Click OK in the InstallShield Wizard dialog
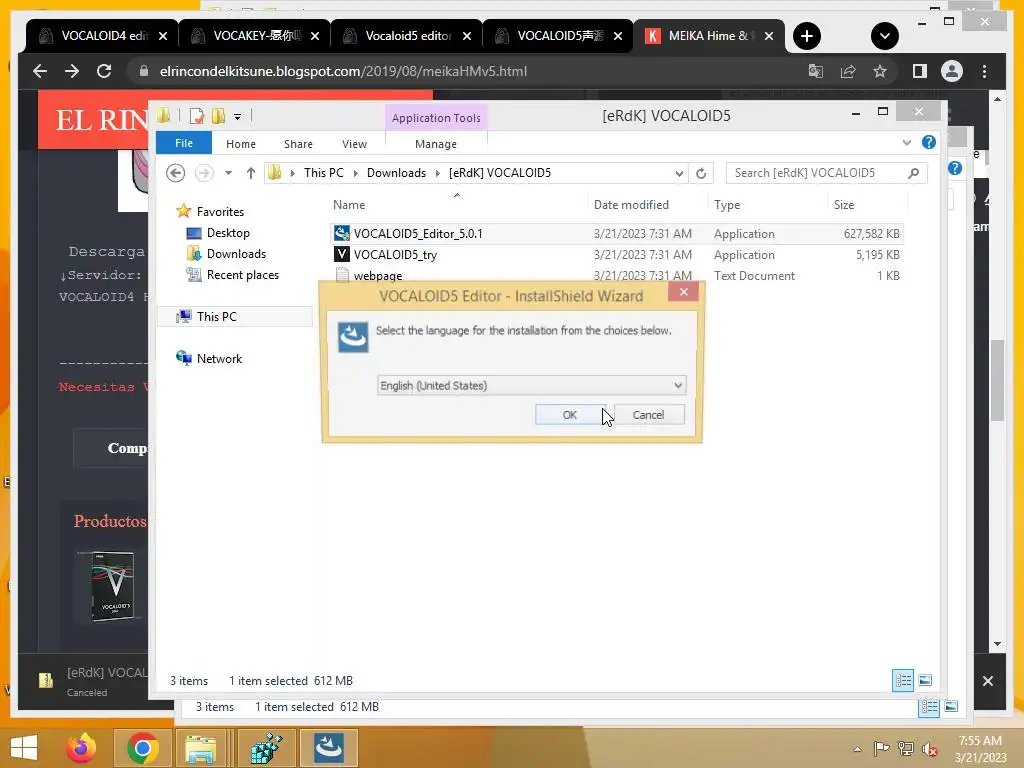The width and height of the screenshot is (1024, 768). [x=570, y=415]
